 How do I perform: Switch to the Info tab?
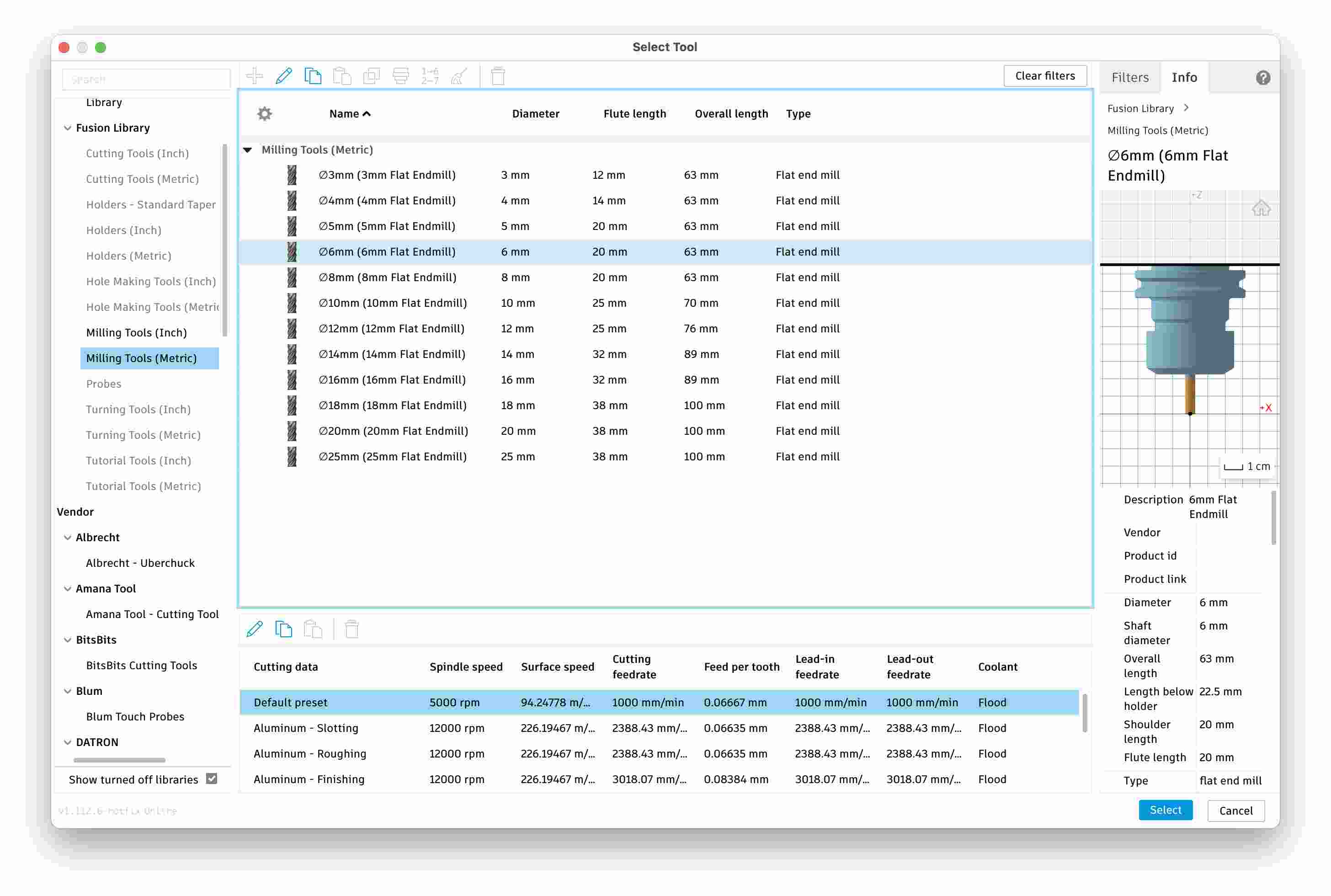click(1184, 77)
